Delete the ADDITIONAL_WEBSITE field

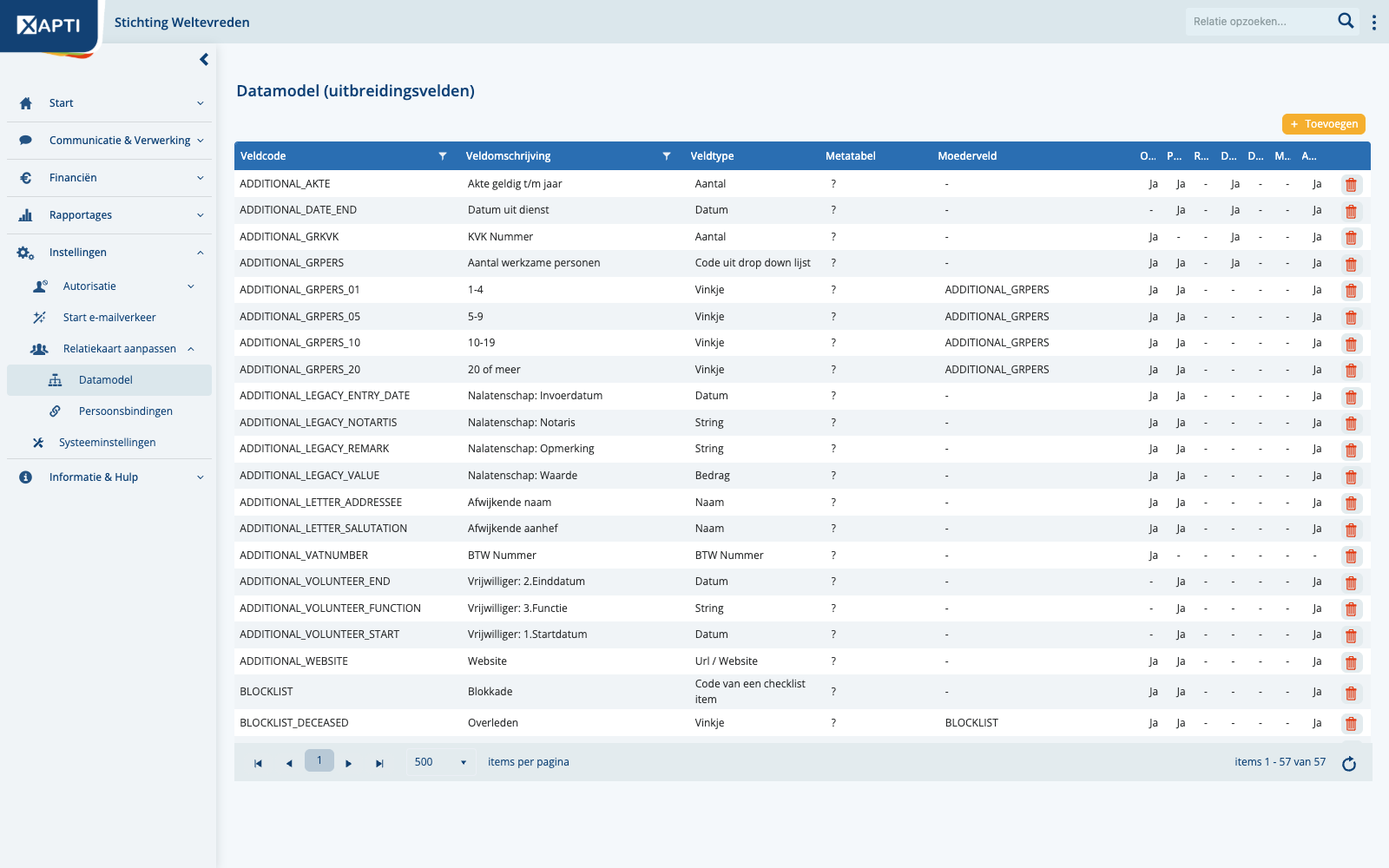(x=1351, y=663)
